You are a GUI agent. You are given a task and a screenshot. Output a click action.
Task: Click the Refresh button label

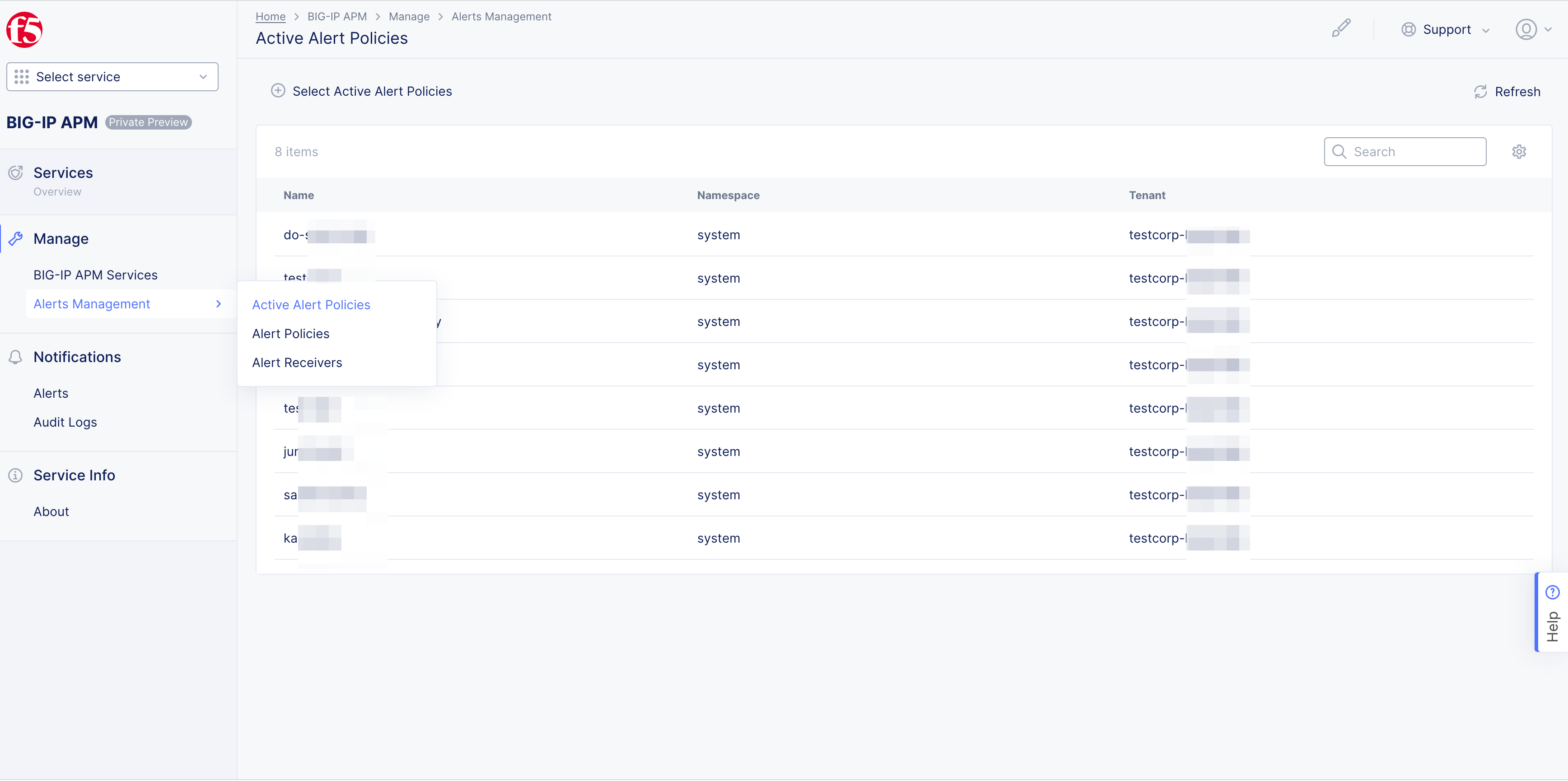[1517, 91]
